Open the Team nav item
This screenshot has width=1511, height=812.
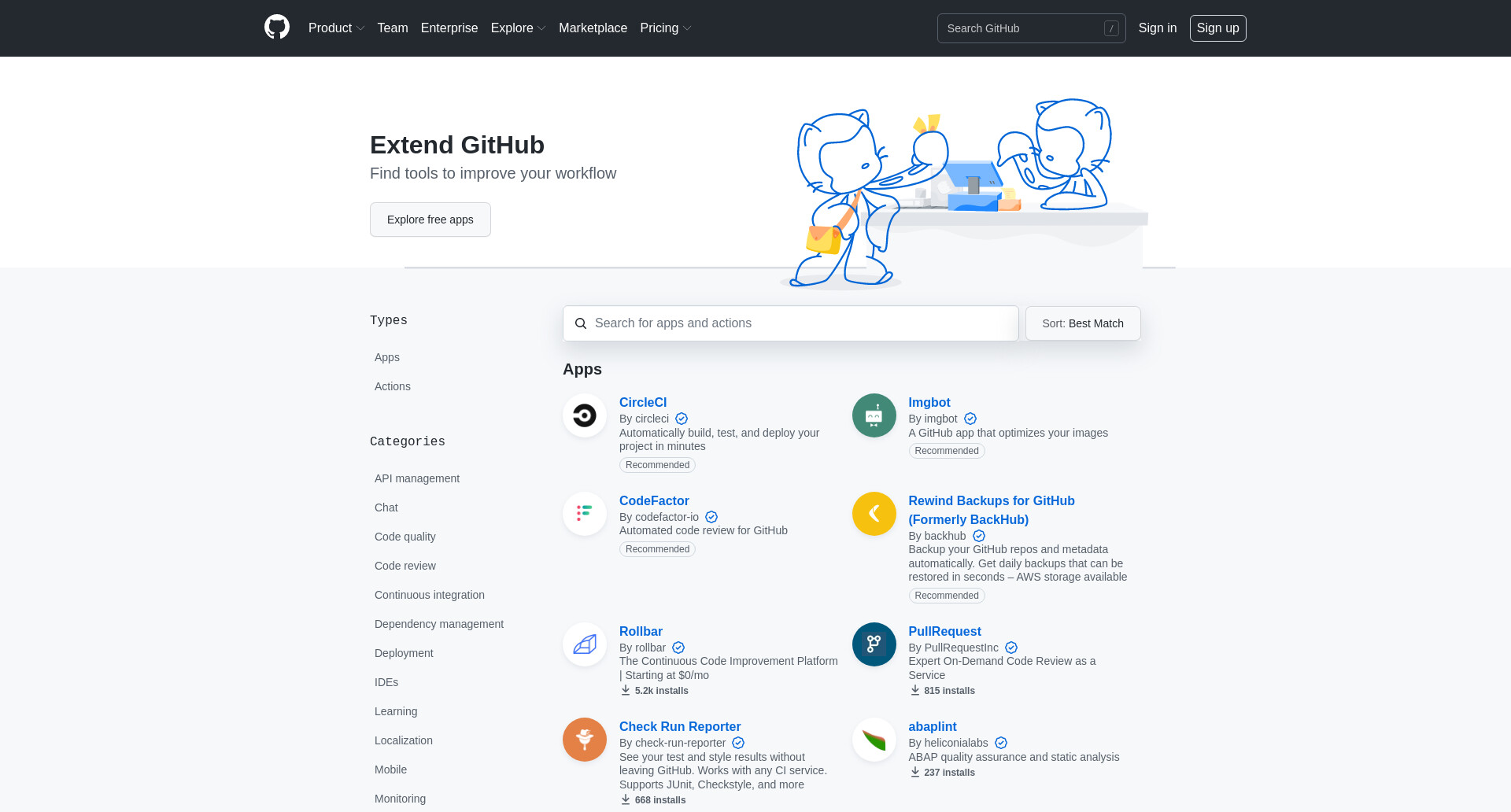[x=393, y=28]
